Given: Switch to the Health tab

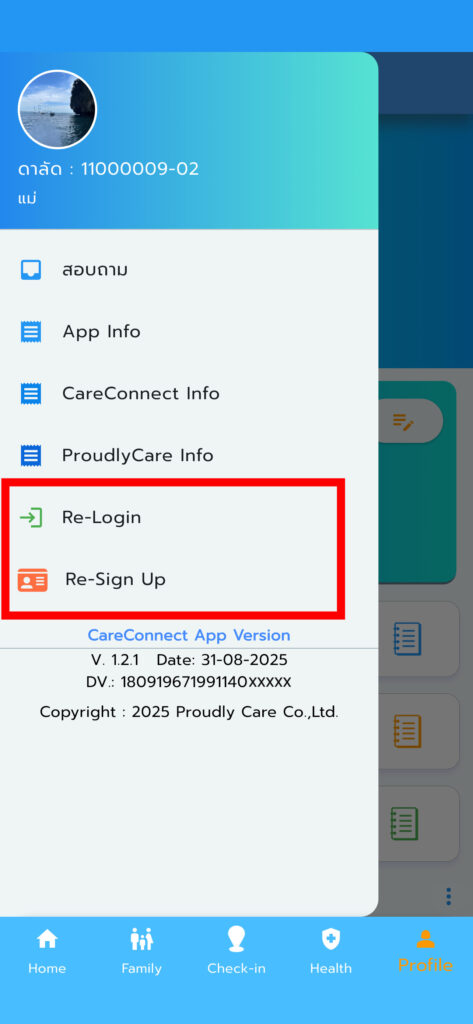Looking at the screenshot, I should (x=331, y=952).
